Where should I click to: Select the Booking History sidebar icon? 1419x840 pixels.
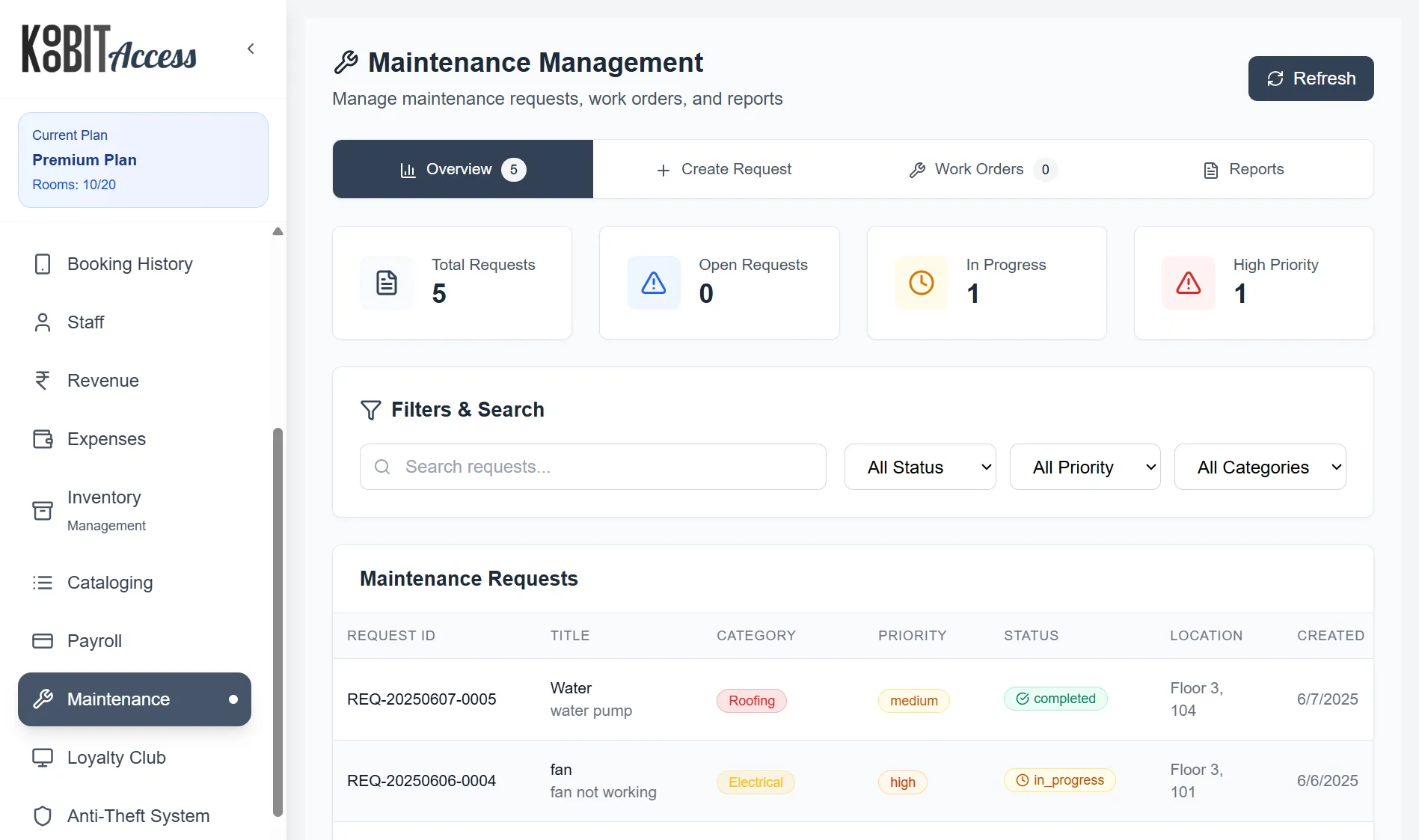(43, 263)
